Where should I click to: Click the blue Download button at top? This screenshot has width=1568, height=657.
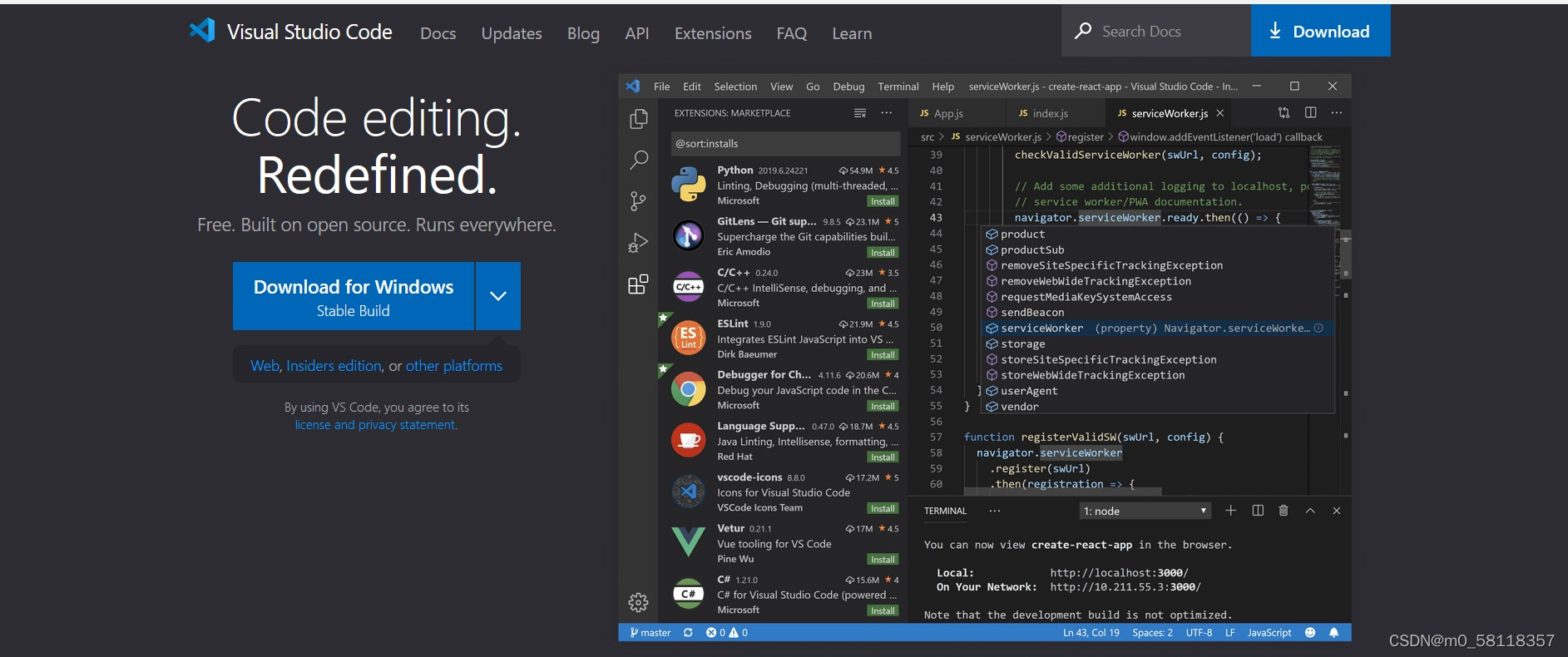(1320, 31)
